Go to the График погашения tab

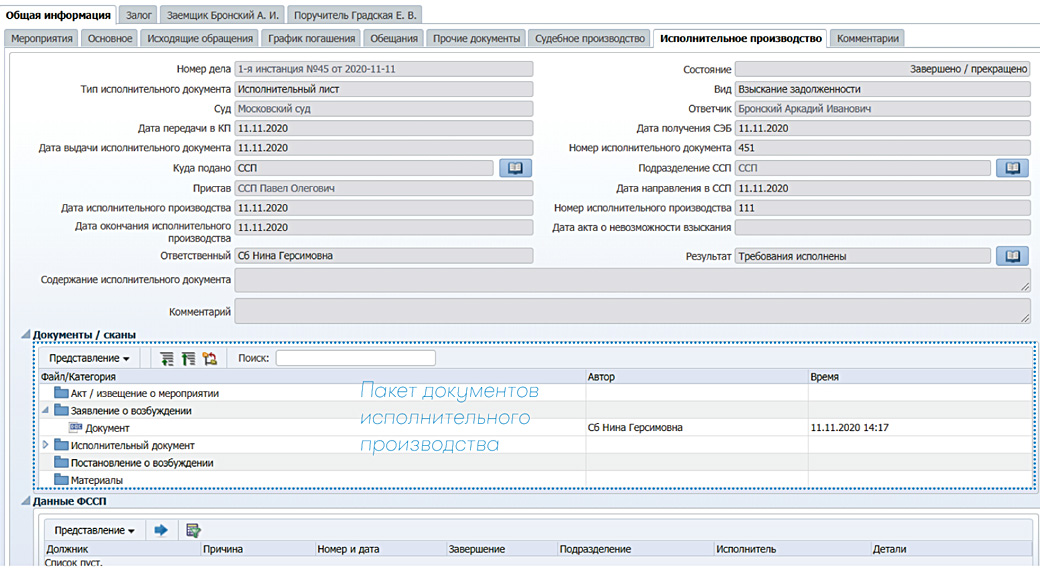(311, 38)
